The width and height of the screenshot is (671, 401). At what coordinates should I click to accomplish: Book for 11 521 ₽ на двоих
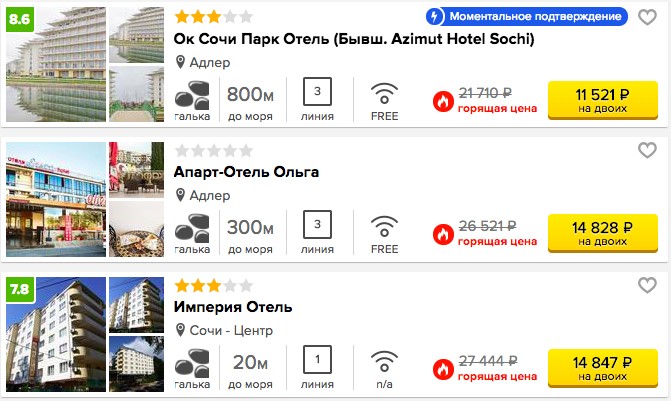(x=603, y=100)
